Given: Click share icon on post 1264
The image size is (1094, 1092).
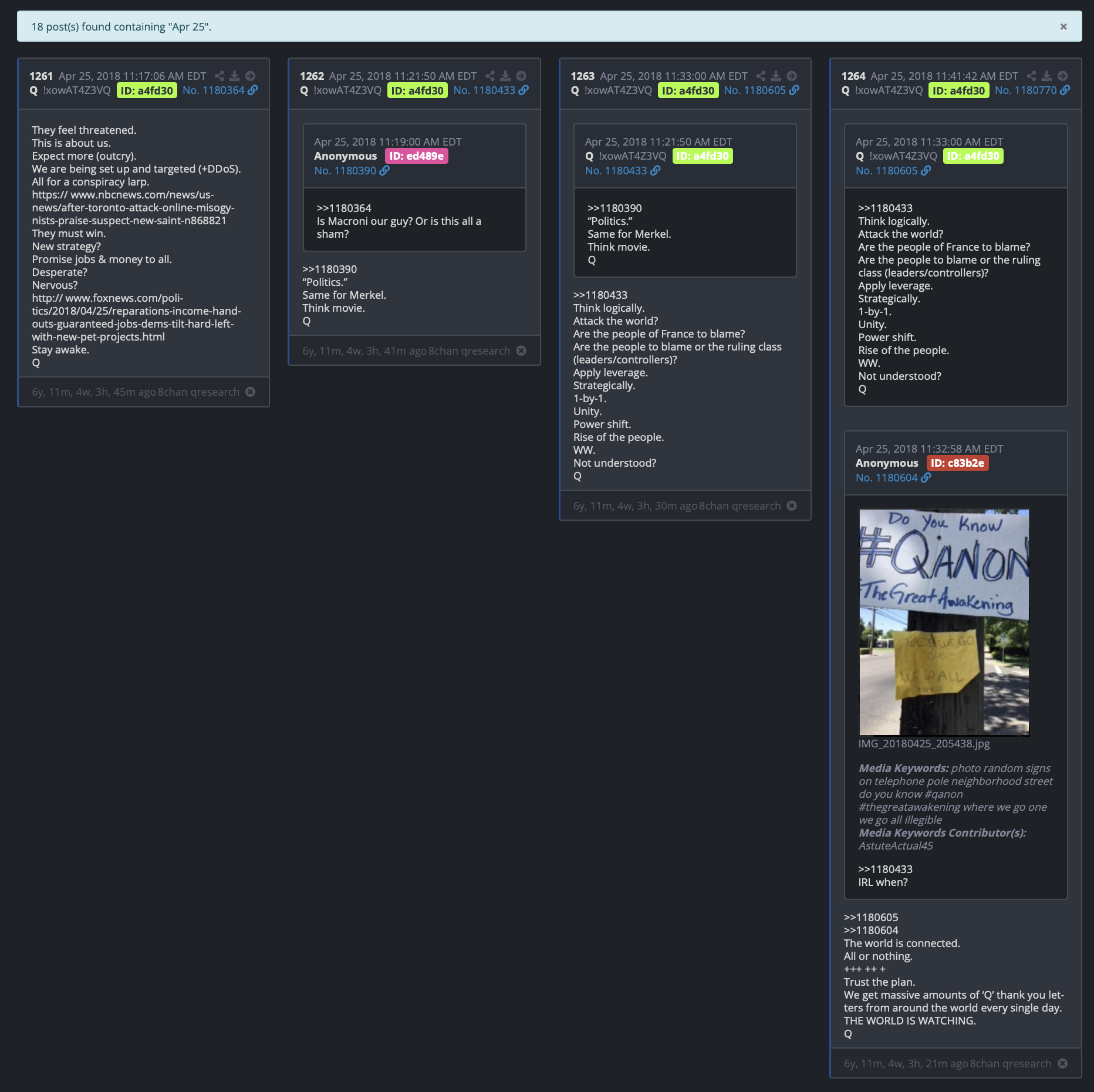Looking at the screenshot, I should click(1031, 76).
